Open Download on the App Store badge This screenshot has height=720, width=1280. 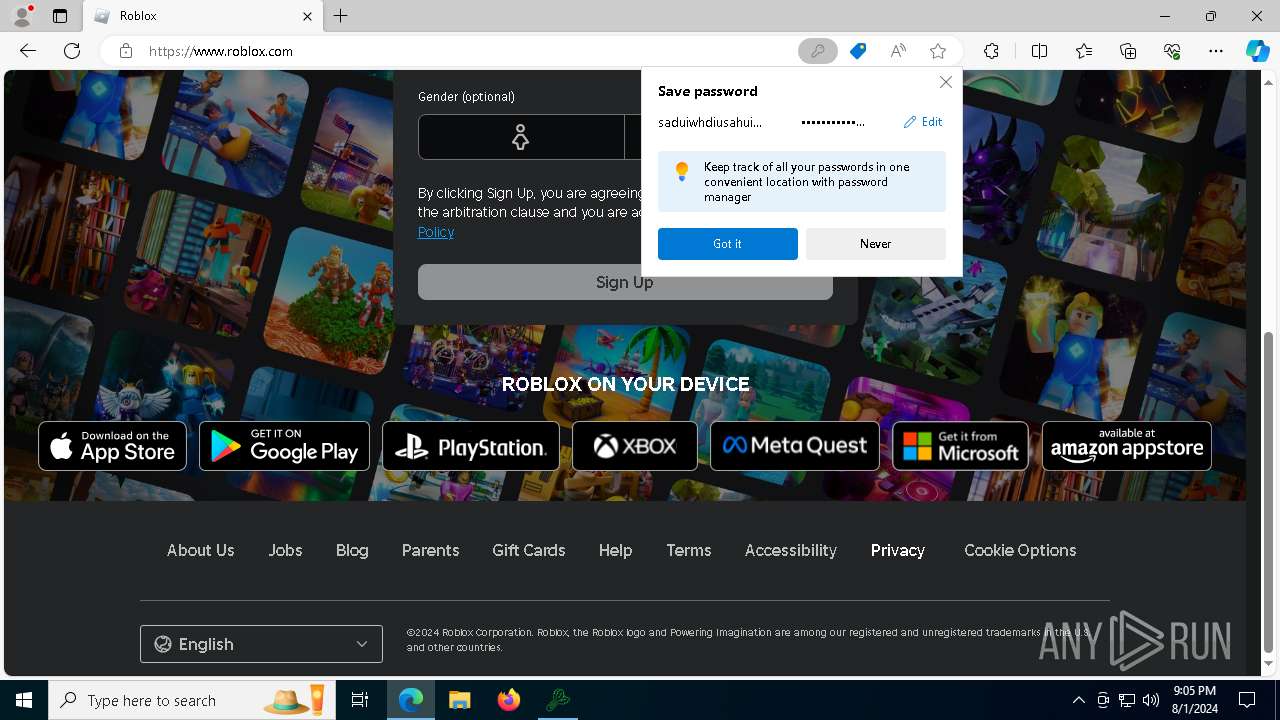[112, 446]
